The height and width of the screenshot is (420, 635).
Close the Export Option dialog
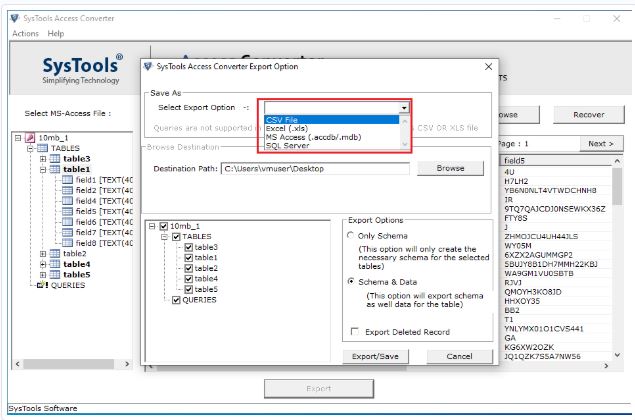(x=488, y=66)
